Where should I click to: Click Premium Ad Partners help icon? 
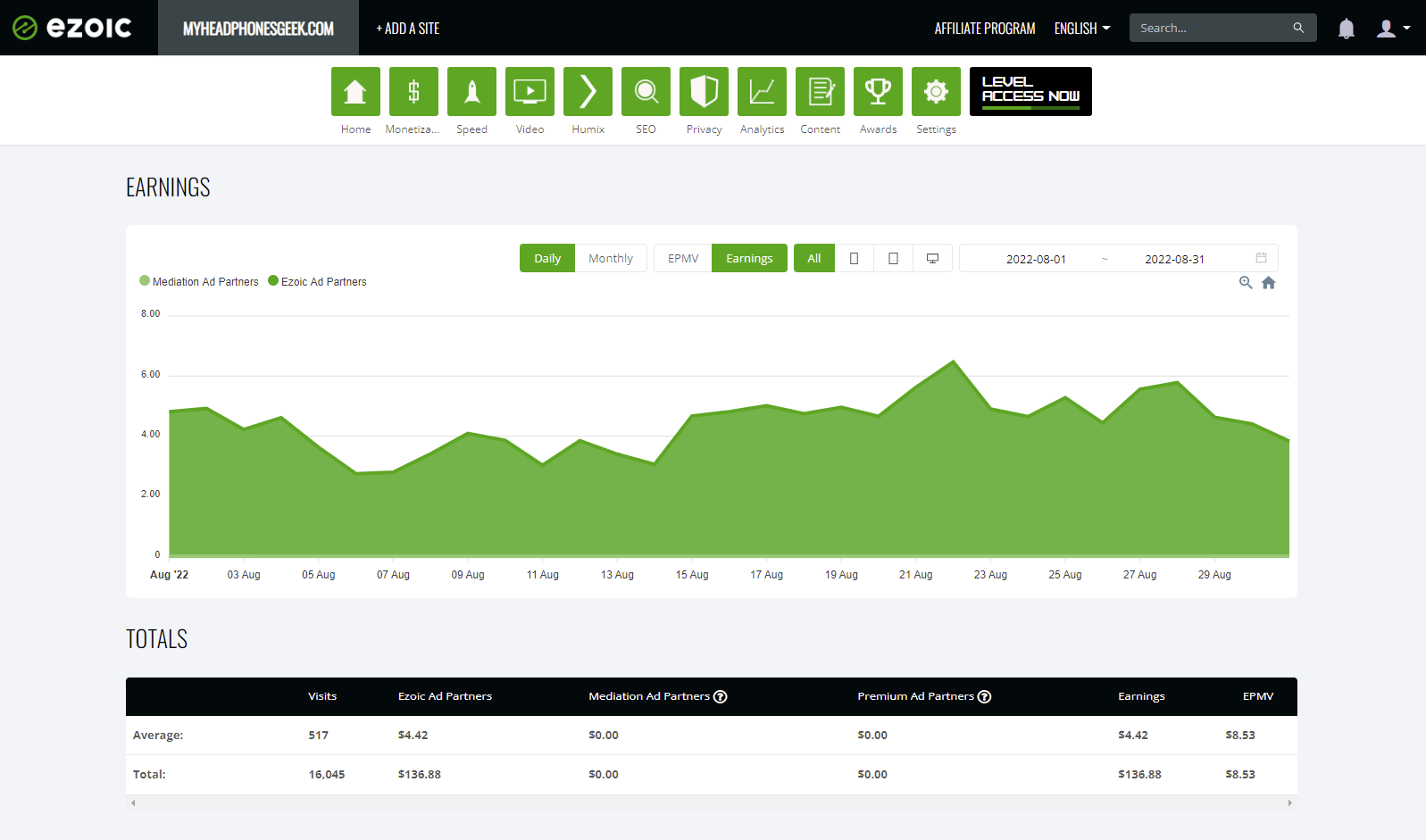(984, 696)
